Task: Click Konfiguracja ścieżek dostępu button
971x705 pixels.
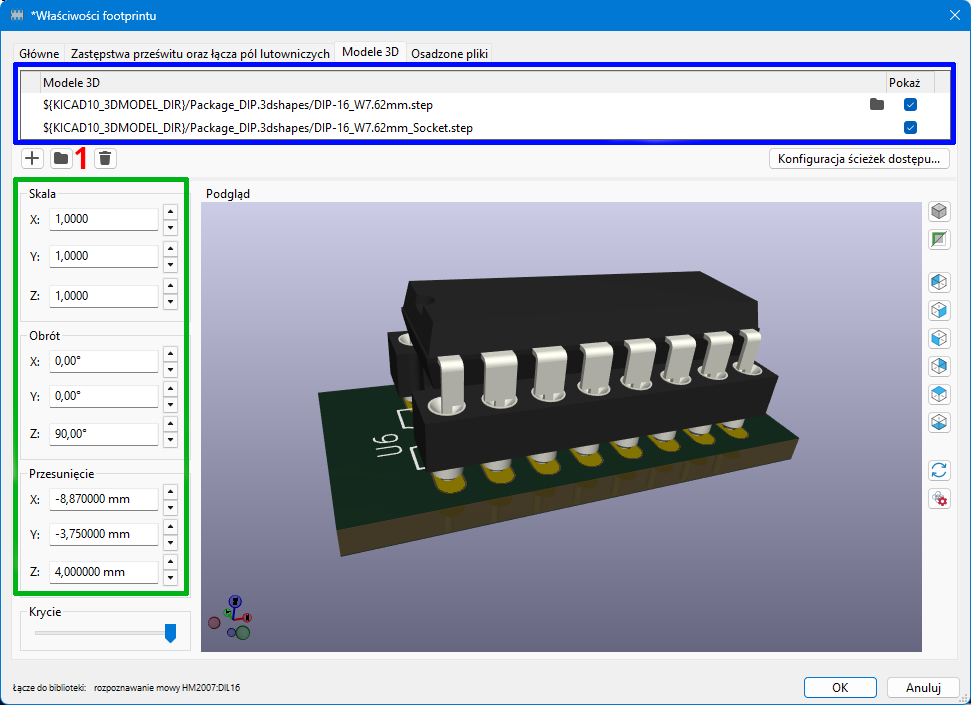Action: click(859, 159)
